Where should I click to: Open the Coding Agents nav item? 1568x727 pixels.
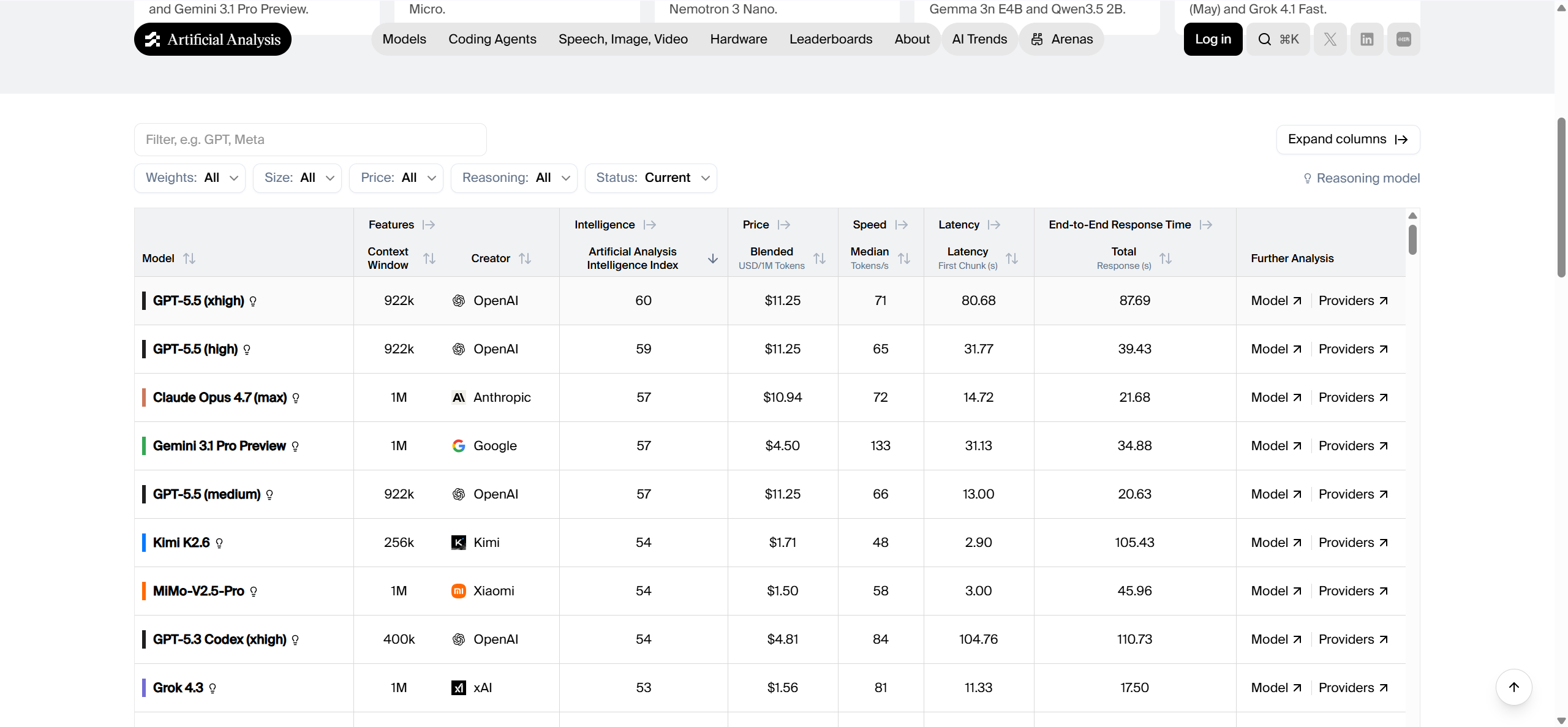pos(492,39)
